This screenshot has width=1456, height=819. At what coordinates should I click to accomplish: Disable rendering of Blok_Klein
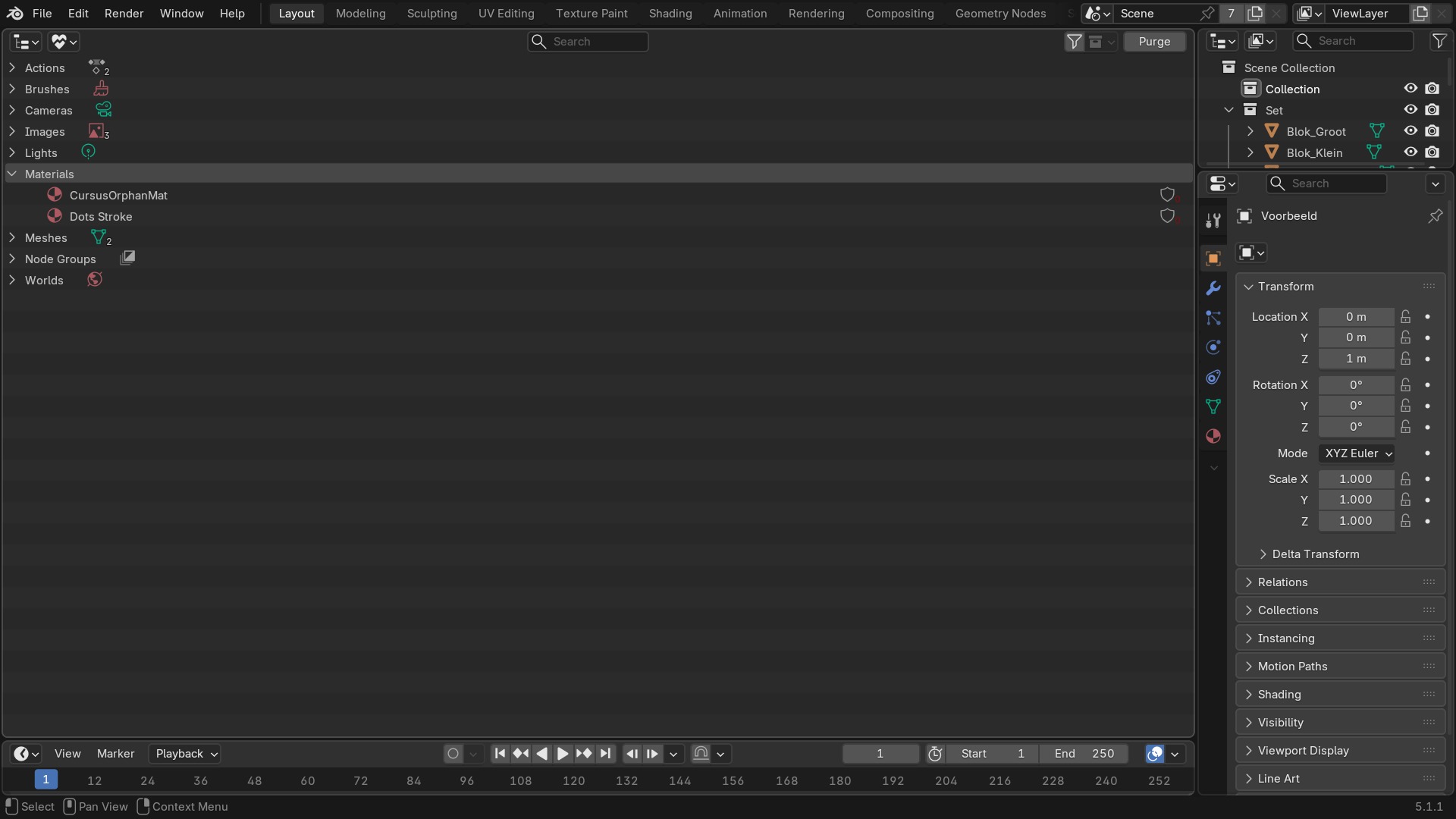[1432, 152]
